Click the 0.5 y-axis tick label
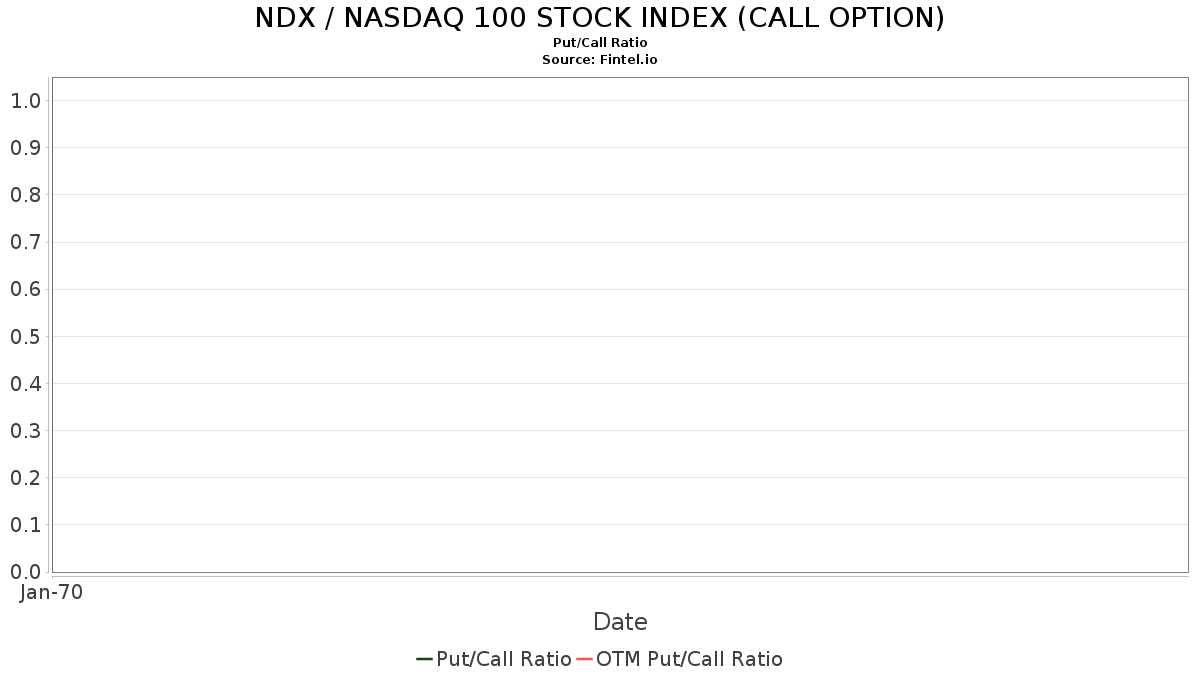 [x=25, y=336]
